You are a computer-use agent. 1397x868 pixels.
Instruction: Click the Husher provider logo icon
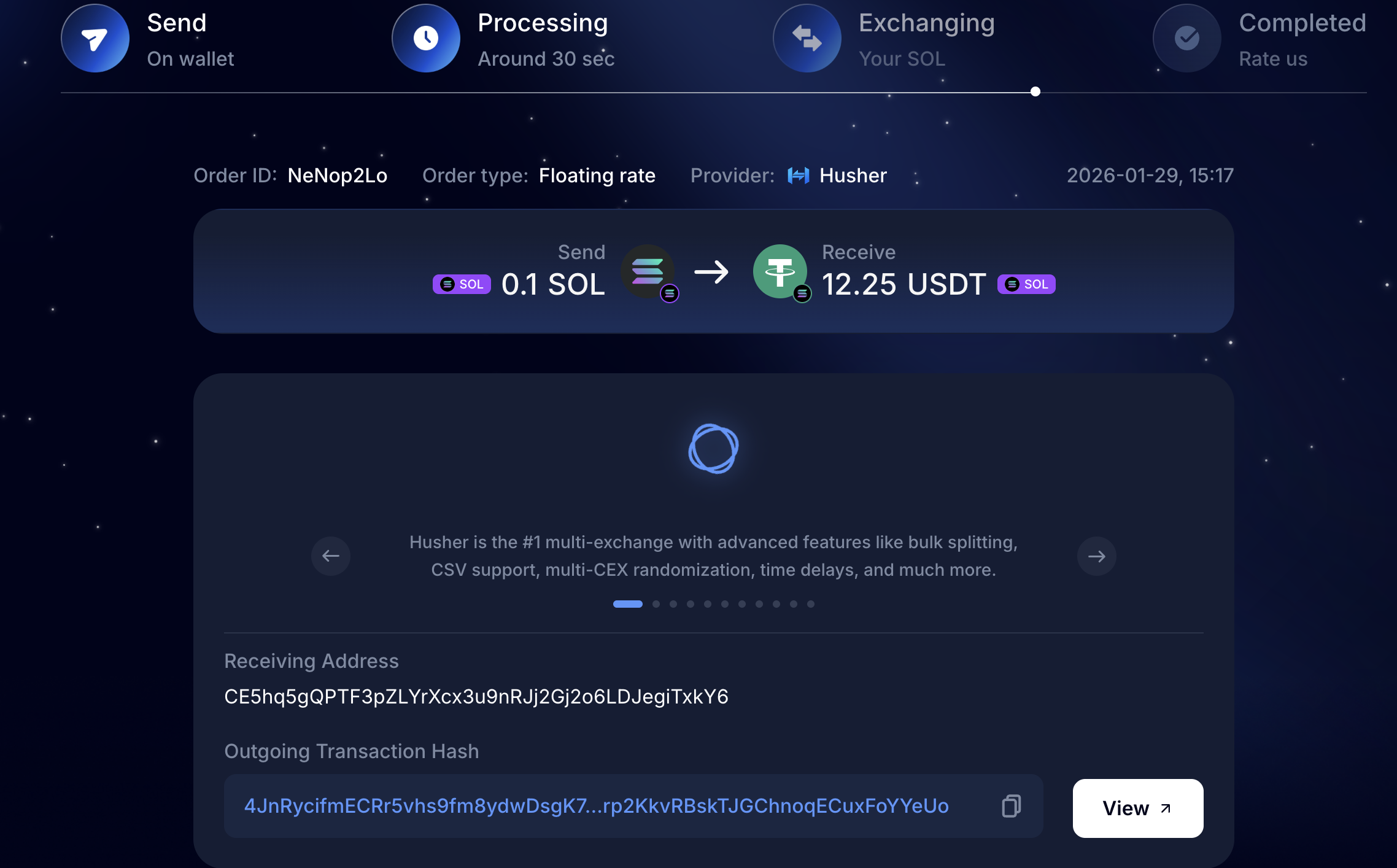(798, 176)
